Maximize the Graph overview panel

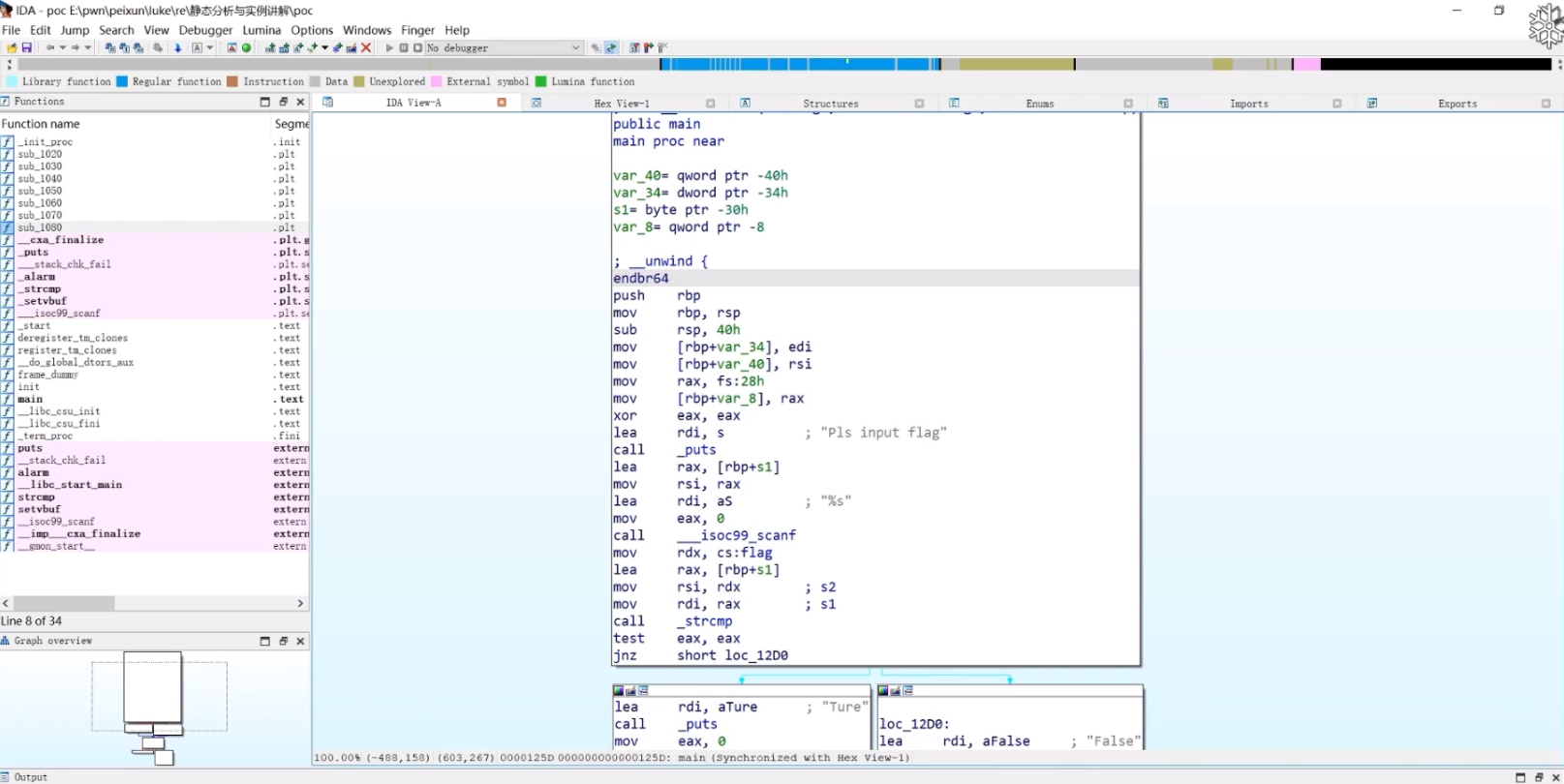[265, 641]
